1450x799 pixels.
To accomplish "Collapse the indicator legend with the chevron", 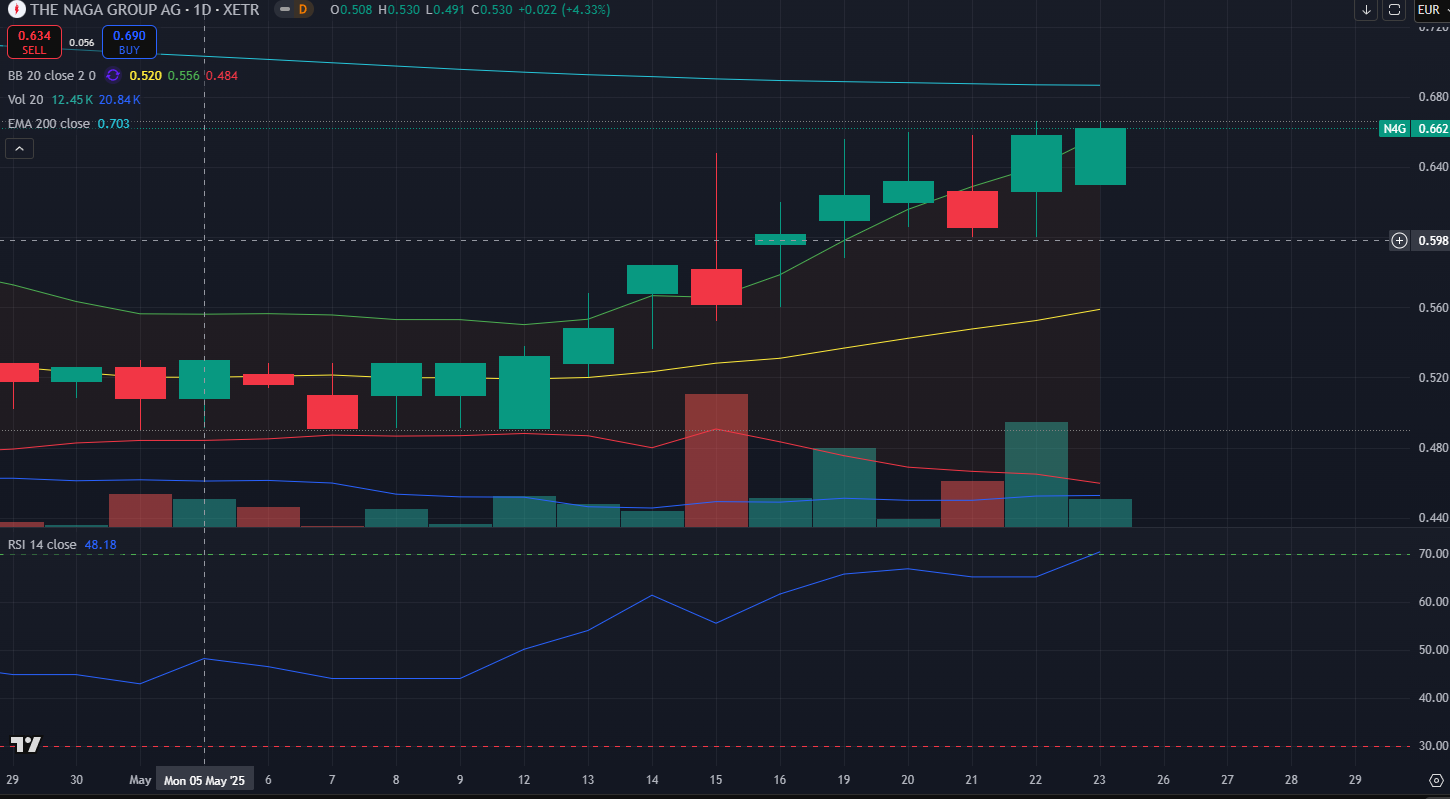I will (20, 148).
